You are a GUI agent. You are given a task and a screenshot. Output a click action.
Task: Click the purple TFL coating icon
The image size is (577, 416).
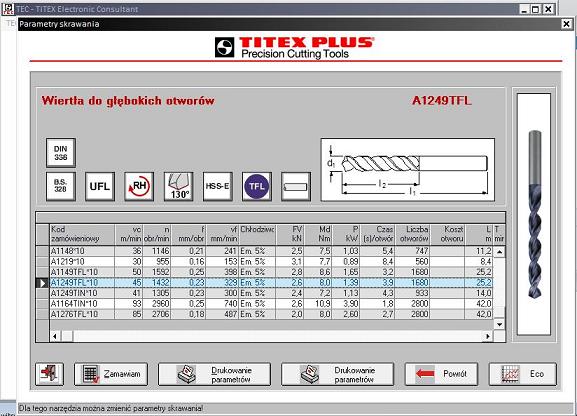click(257, 186)
